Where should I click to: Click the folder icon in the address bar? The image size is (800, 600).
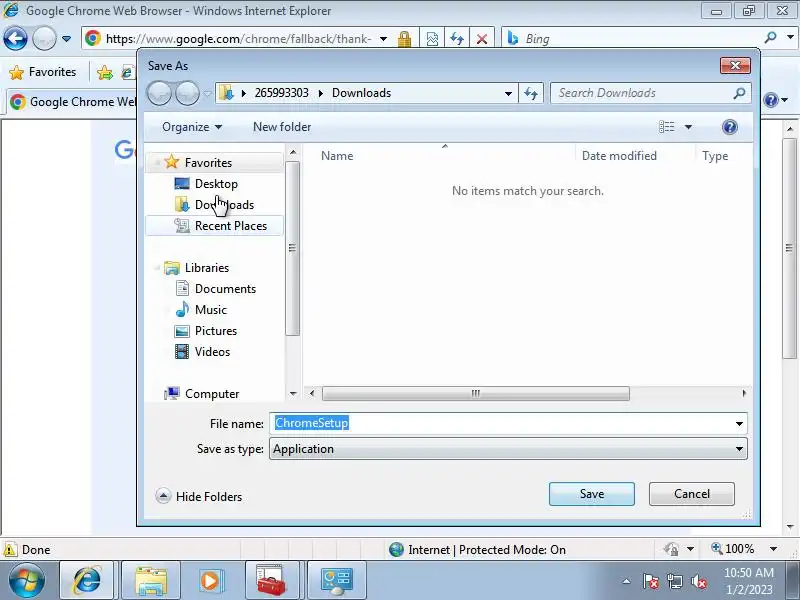pos(226,93)
